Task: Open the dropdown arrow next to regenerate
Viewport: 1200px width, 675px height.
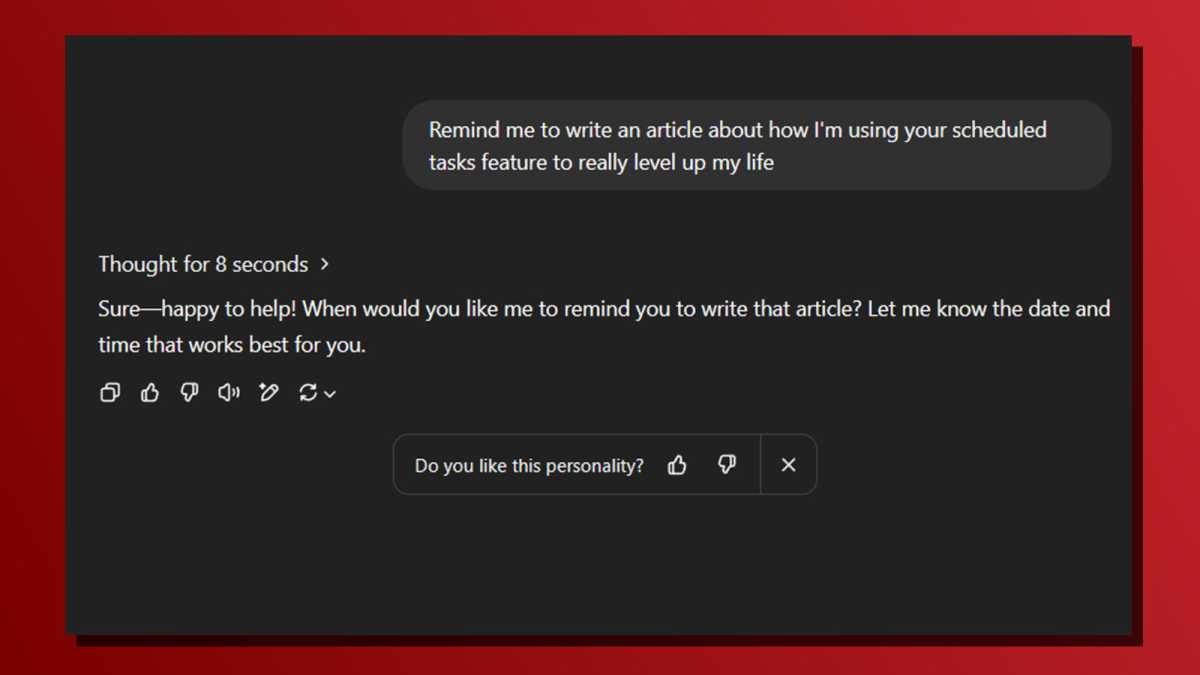Action: [330, 394]
